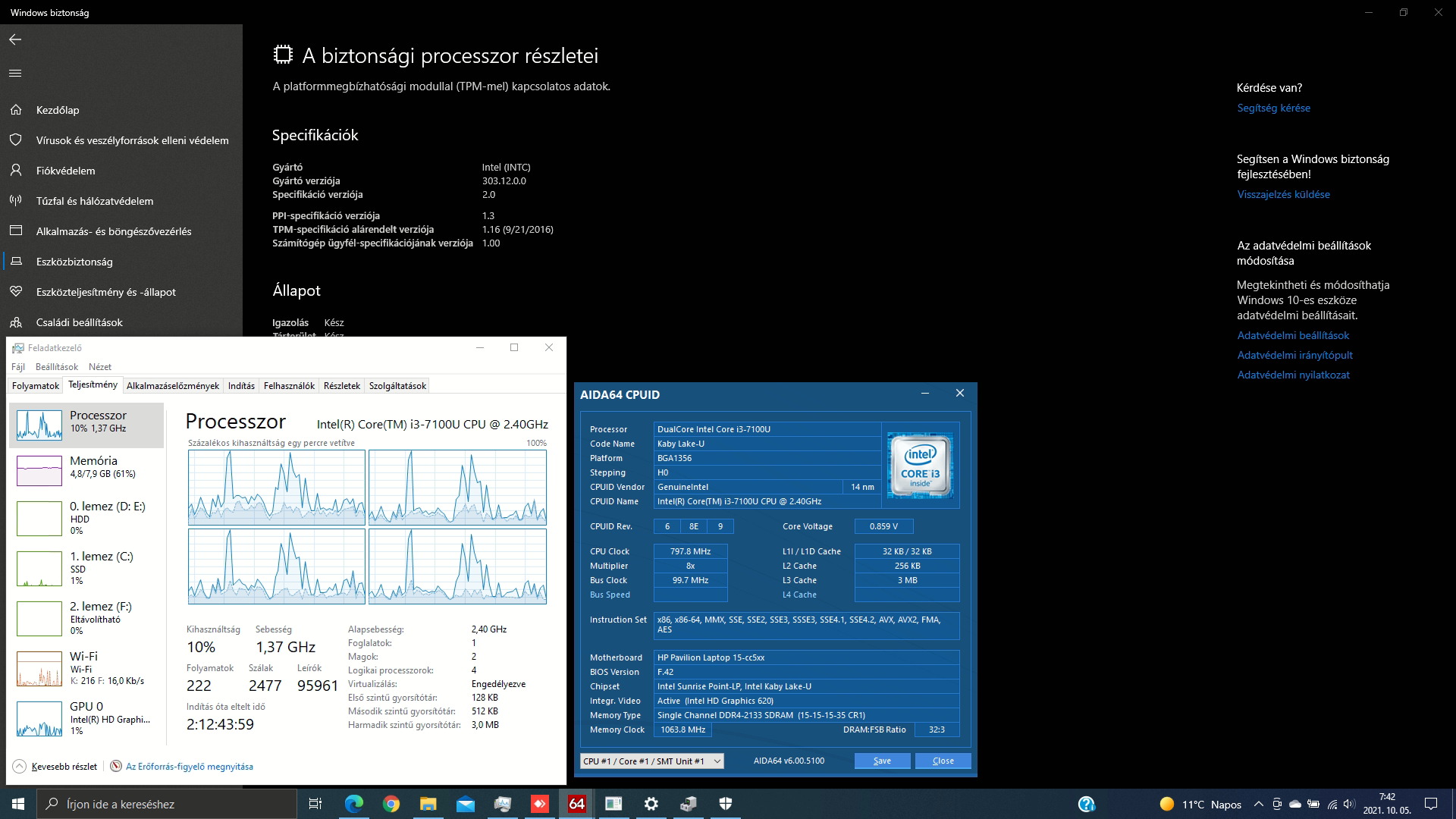This screenshot has height=819, width=1456.
Task: Maximize the Feladatkezelő window
Action: pos(514,347)
